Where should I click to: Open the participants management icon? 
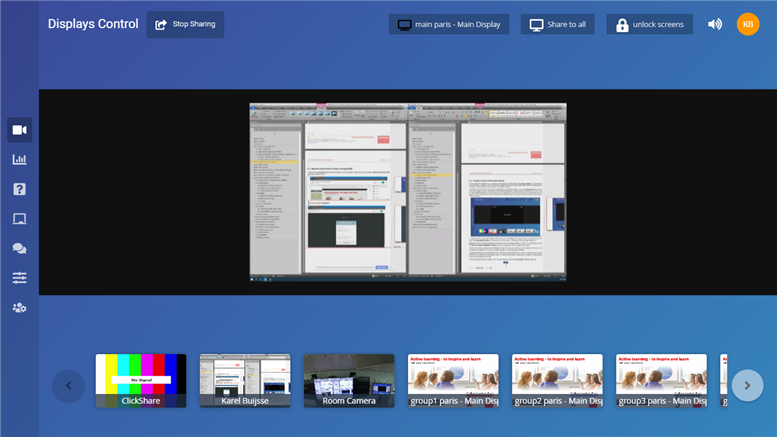coord(19,307)
